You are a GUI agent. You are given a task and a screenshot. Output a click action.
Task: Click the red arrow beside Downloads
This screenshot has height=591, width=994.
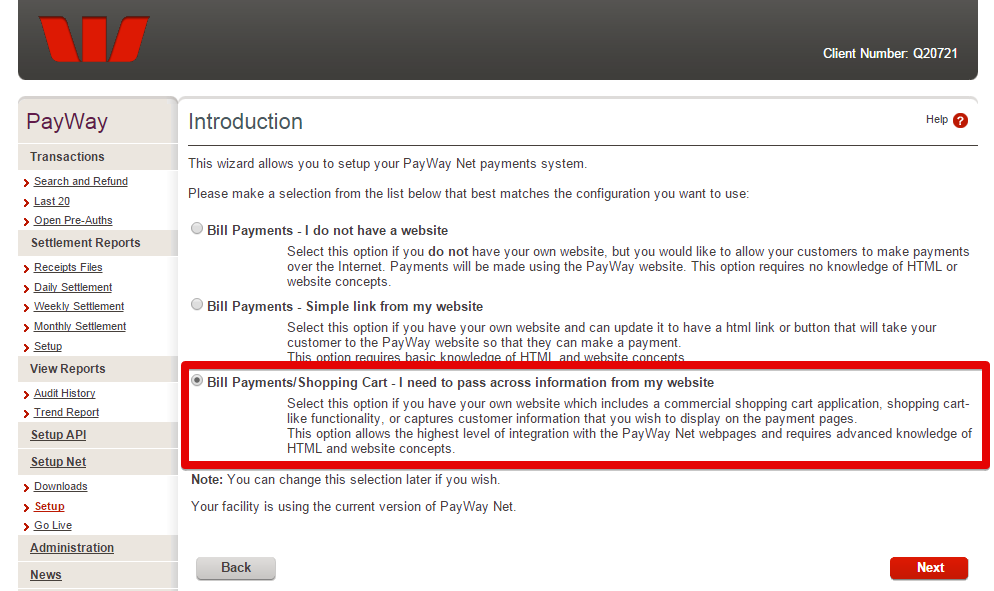26,488
